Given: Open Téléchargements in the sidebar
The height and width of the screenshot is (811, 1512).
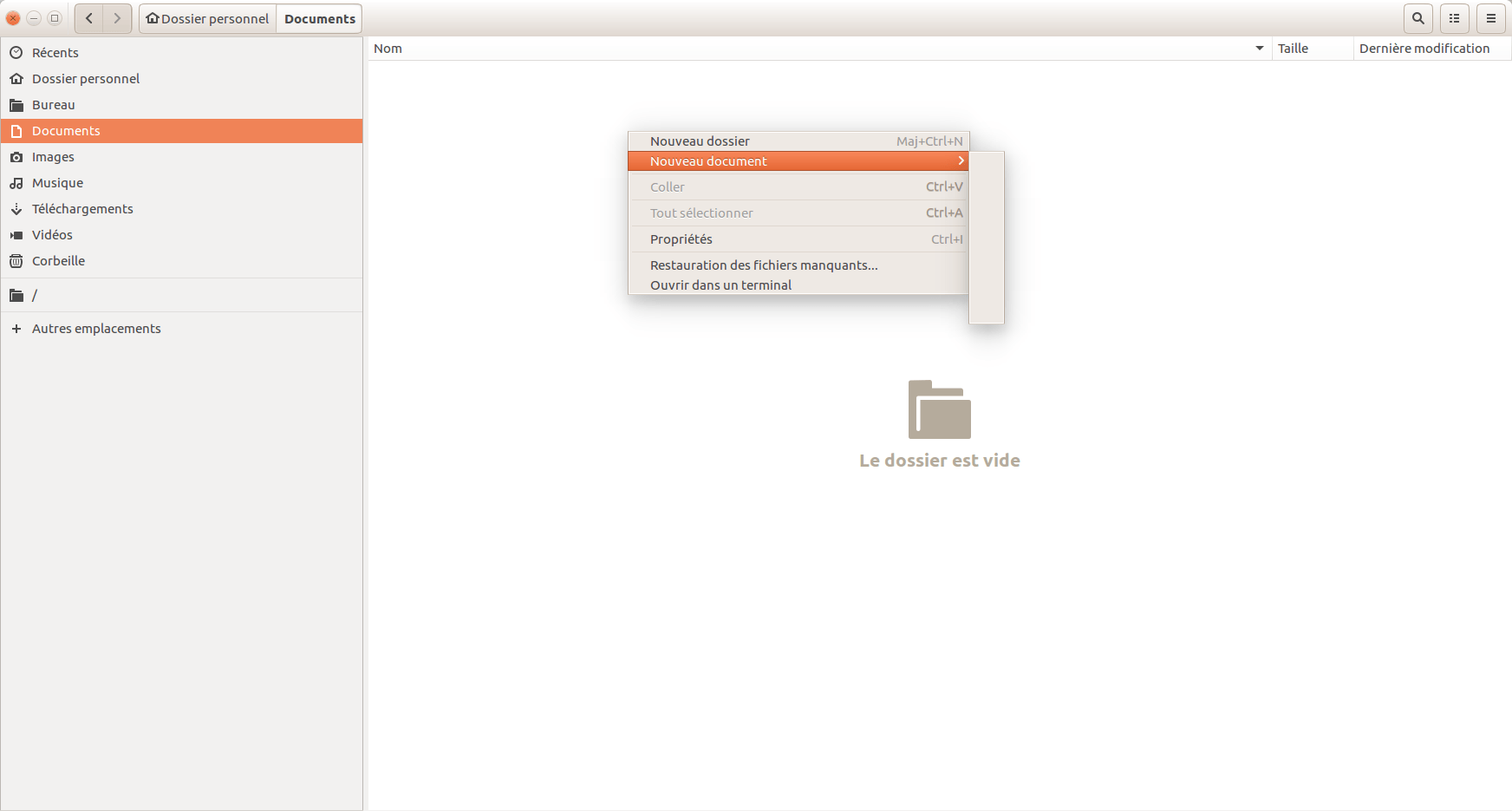Looking at the screenshot, I should coord(181,209).
